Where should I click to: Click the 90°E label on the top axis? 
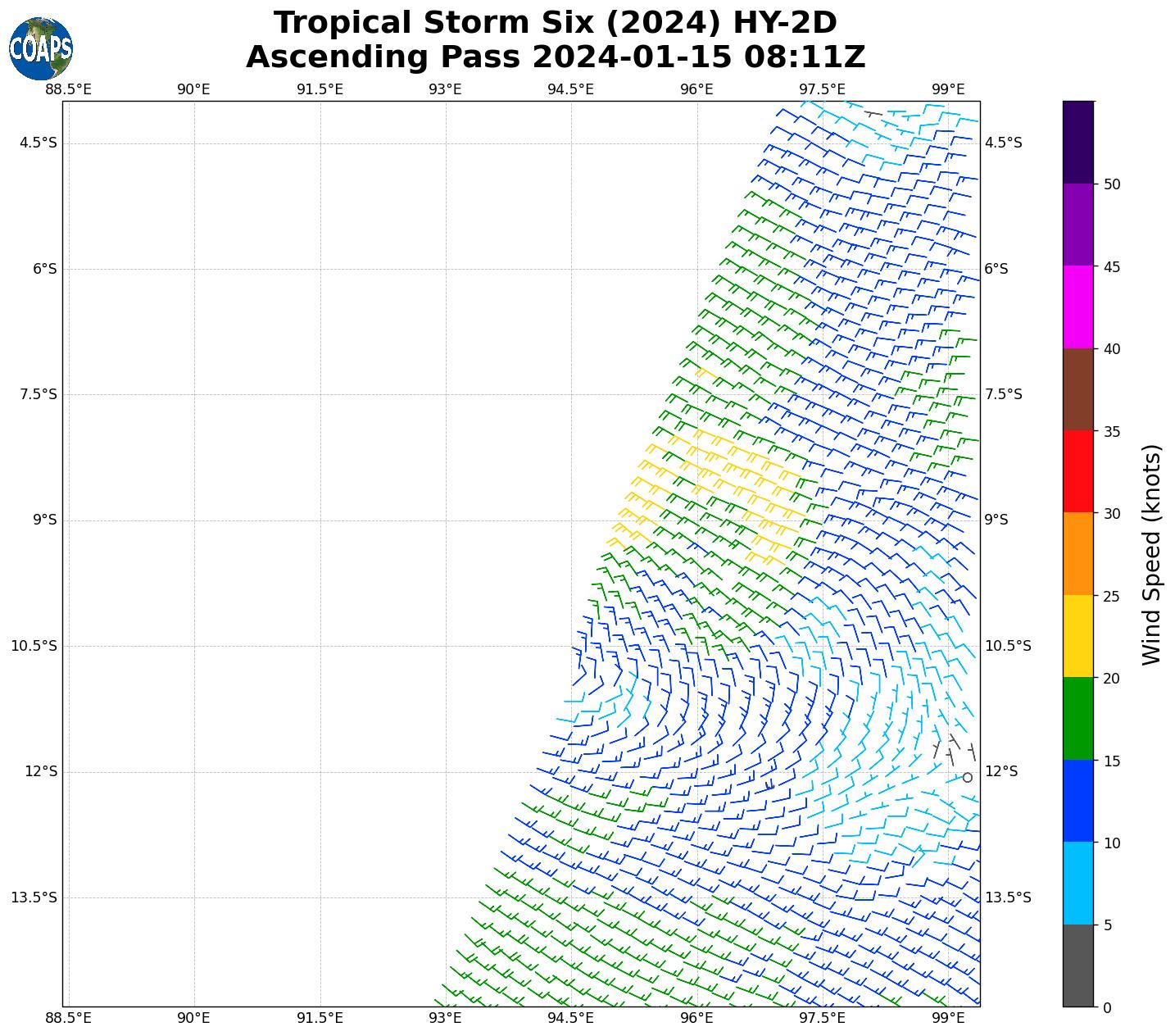(193, 89)
